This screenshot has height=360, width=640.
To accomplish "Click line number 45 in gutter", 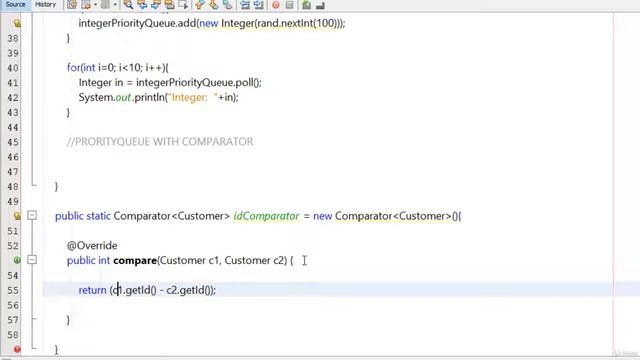I will (x=13, y=142).
